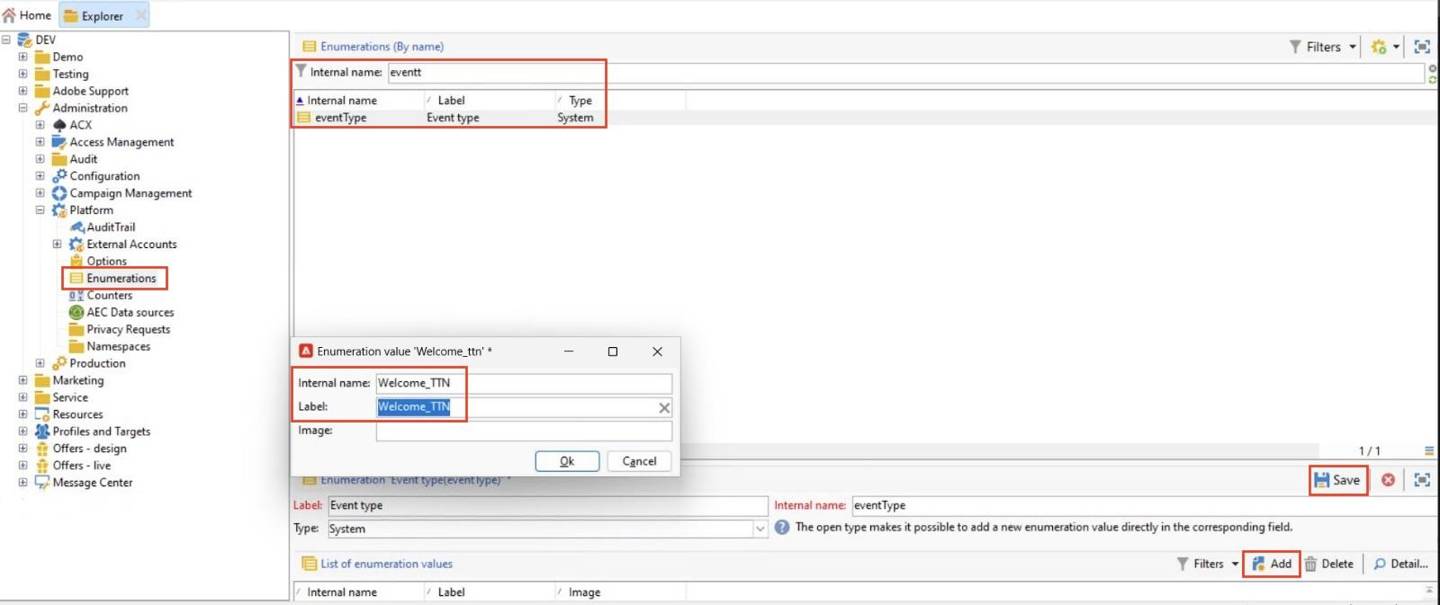Open Detail of enumeration value
Viewport: 1440px width, 605px height.
coord(1400,564)
